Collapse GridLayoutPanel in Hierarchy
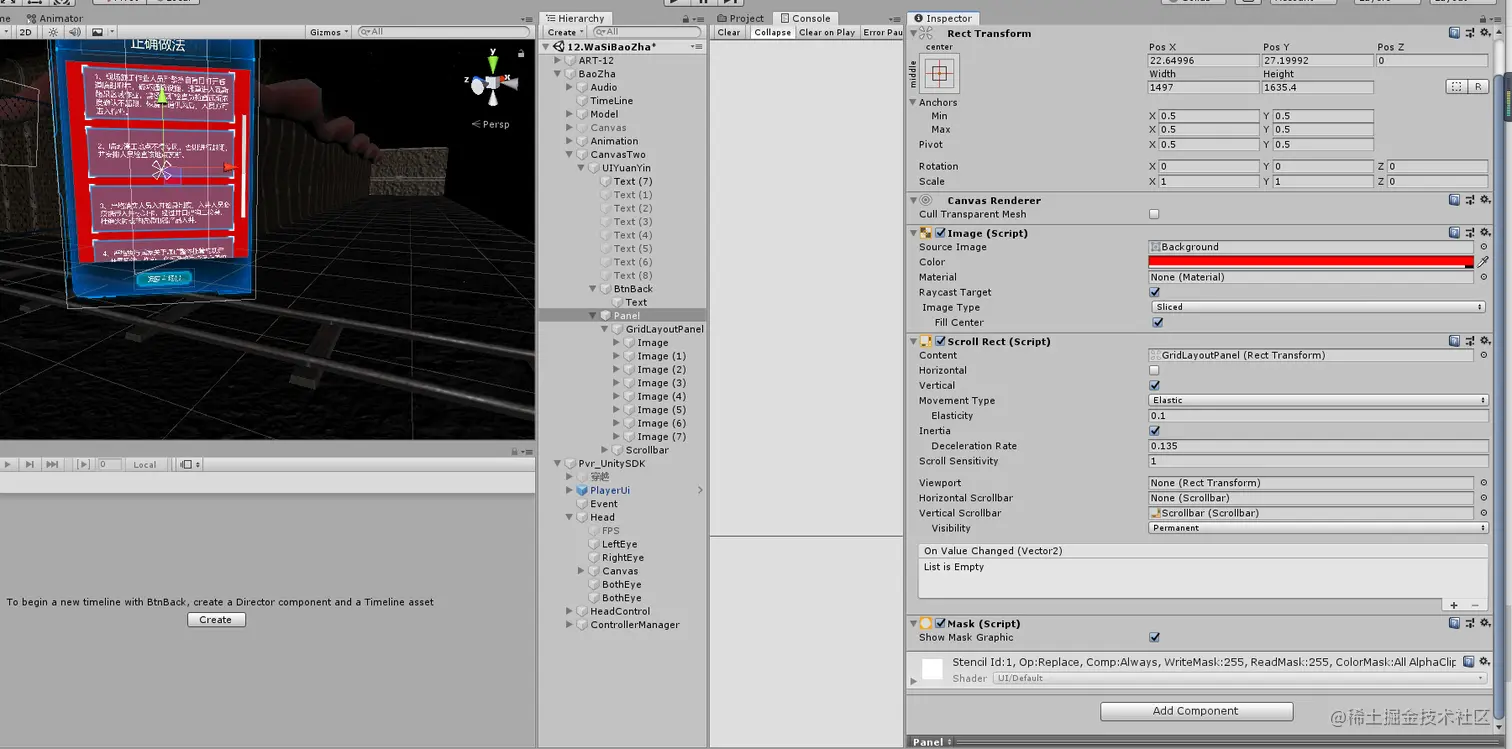This screenshot has width=1512, height=749. pyautogui.click(x=605, y=329)
